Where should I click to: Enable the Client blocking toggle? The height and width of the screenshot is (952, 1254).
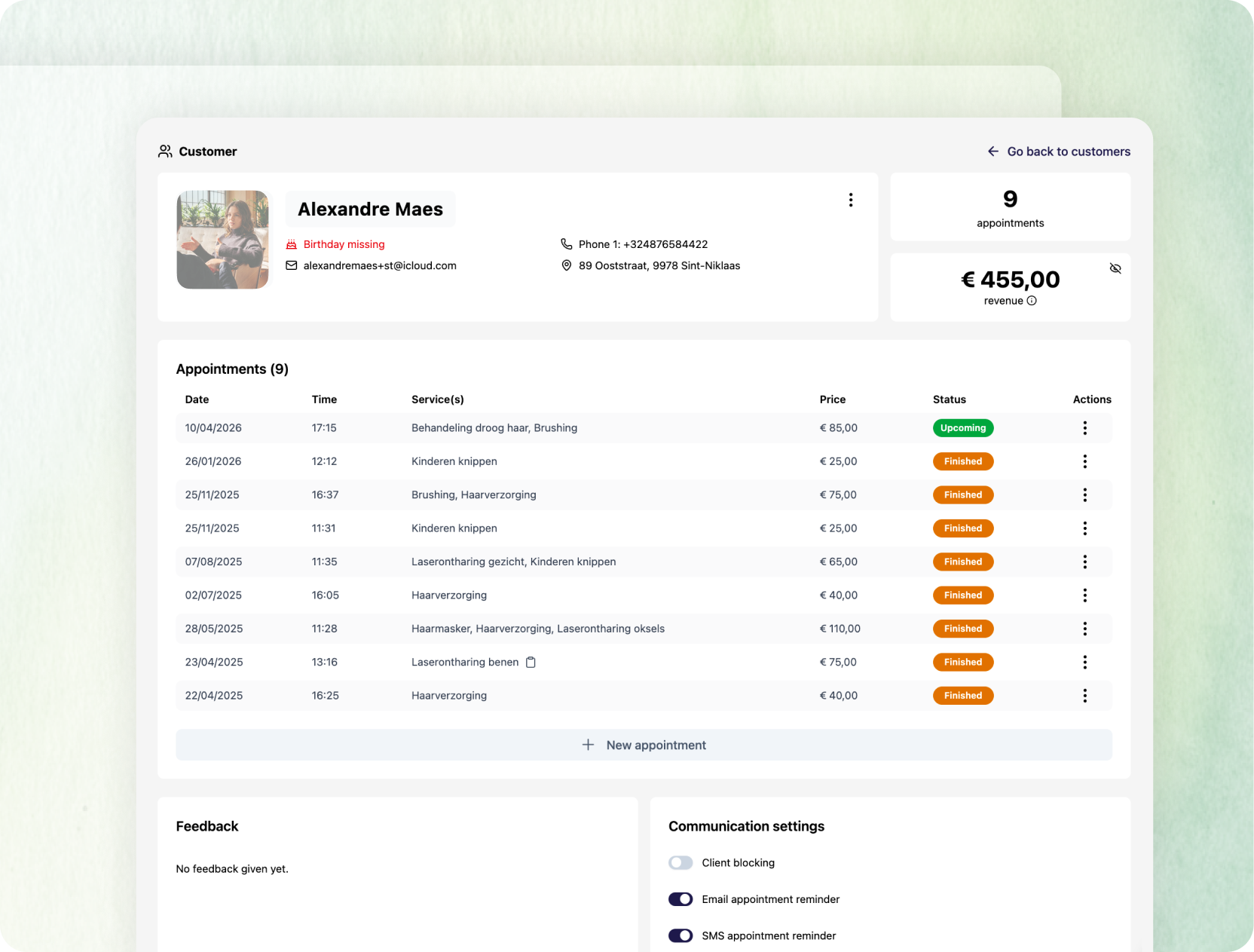click(x=681, y=862)
